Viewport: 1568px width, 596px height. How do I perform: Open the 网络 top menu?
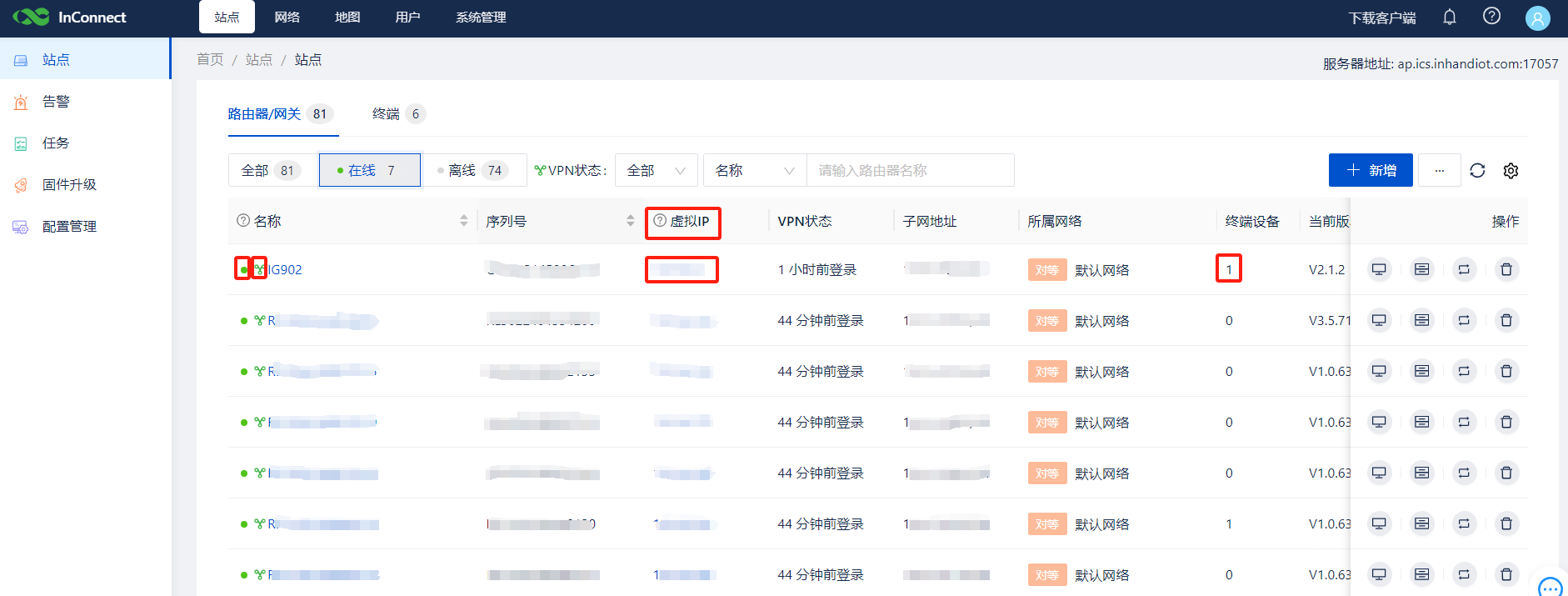(x=287, y=18)
